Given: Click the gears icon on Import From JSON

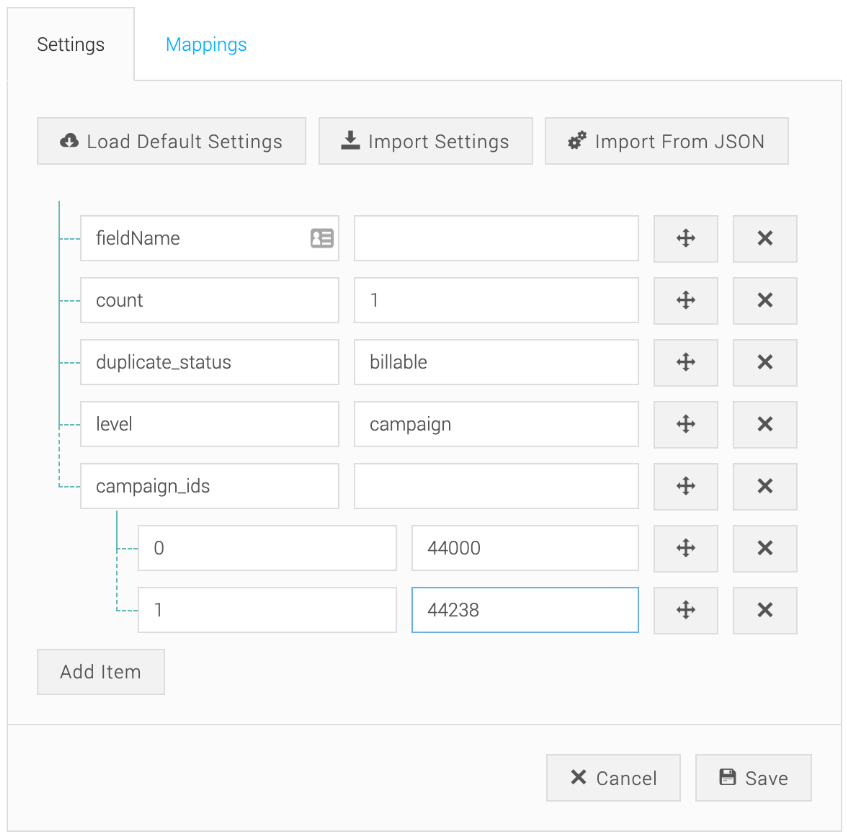Looking at the screenshot, I should [x=576, y=141].
